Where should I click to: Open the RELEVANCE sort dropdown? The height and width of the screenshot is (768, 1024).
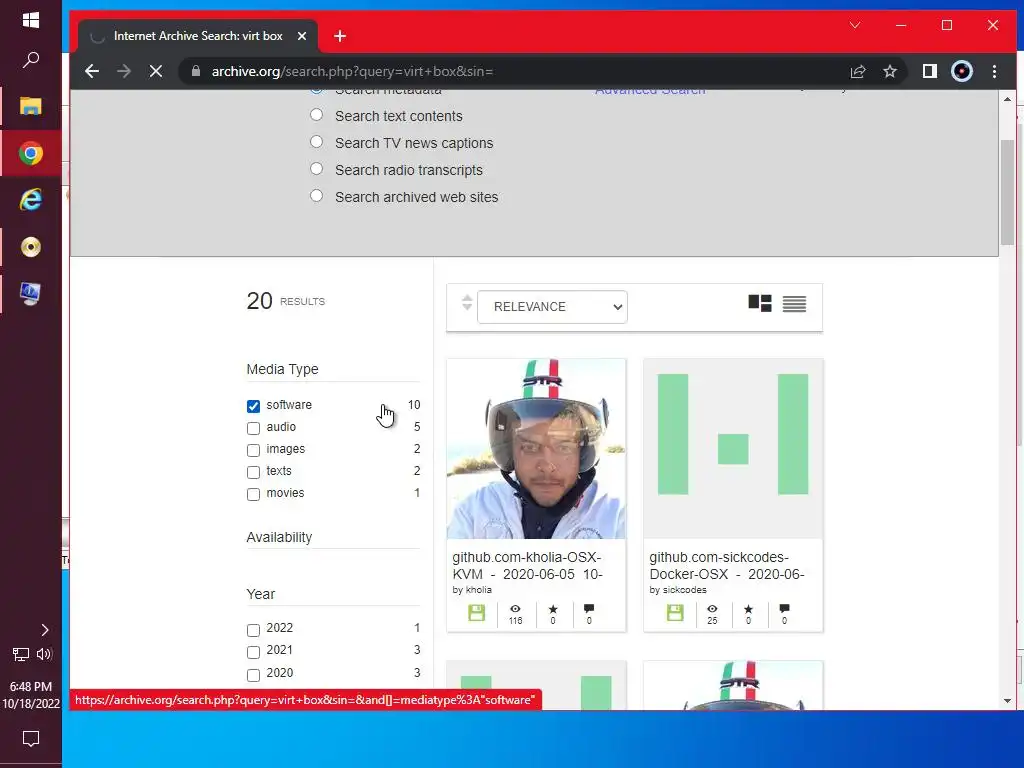pos(552,307)
